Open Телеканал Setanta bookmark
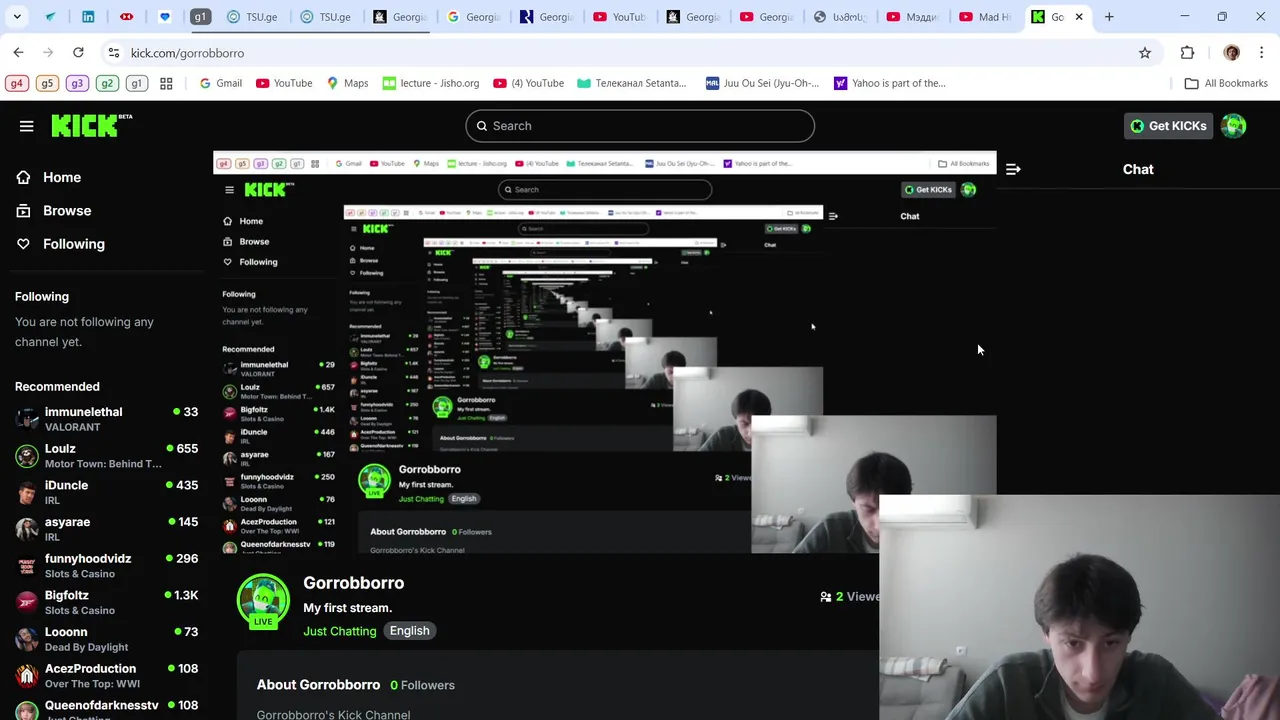1280x720 pixels. [x=632, y=83]
